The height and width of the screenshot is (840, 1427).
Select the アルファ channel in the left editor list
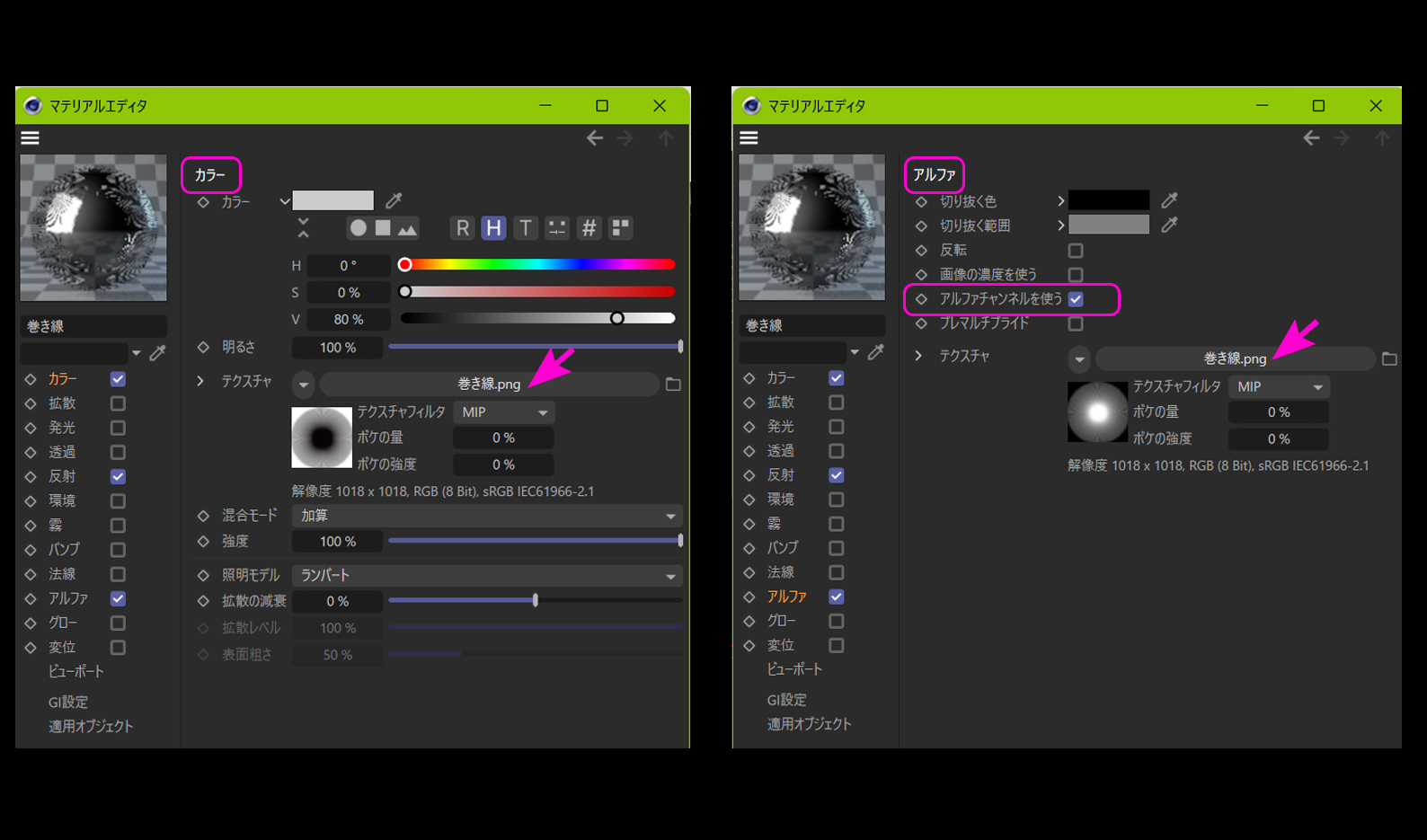click(68, 598)
